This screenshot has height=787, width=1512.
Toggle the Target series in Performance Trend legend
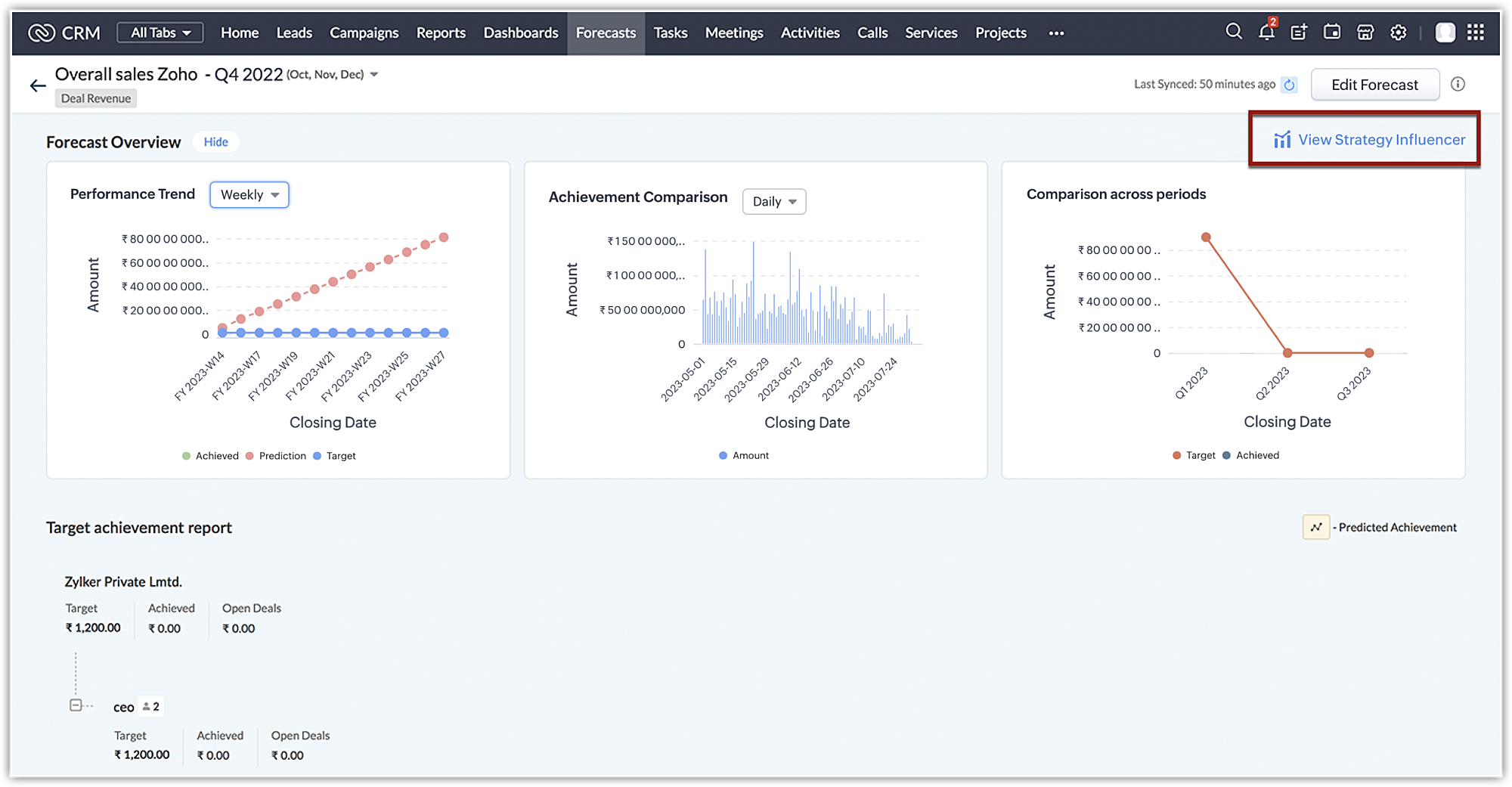335,456
